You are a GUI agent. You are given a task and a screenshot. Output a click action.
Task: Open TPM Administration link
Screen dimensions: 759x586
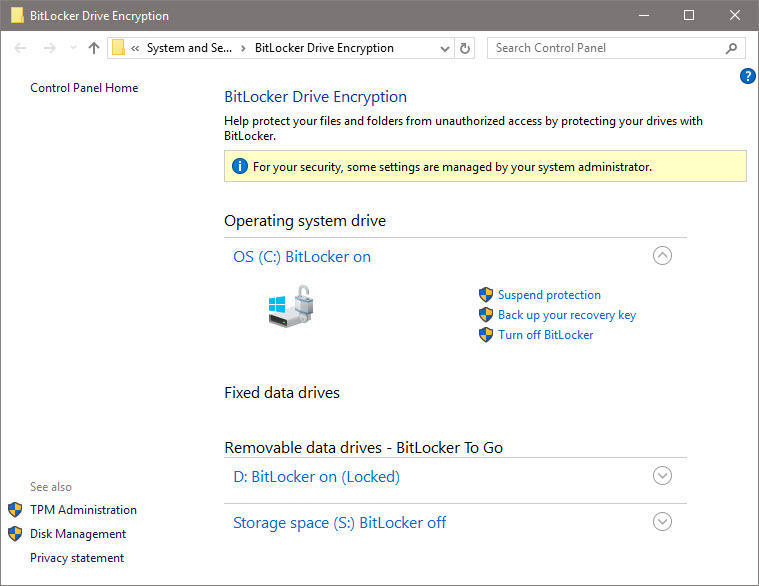[83, 510]
